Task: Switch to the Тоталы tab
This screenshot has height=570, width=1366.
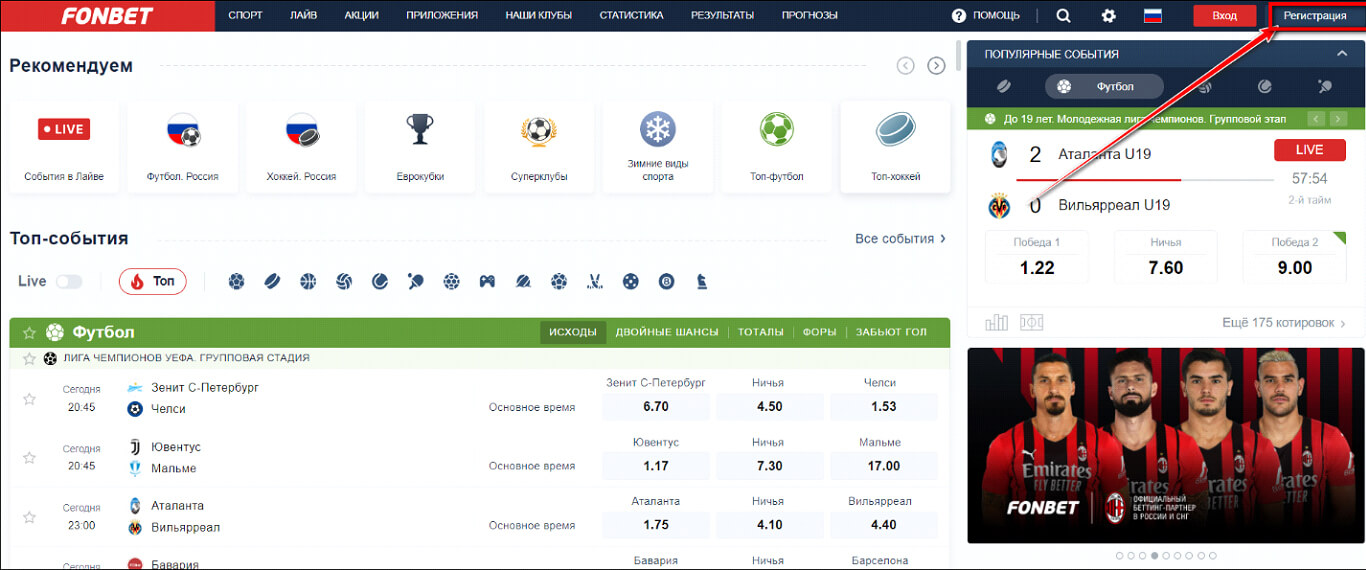Action: pyautogui.click(x=761, y=332)
